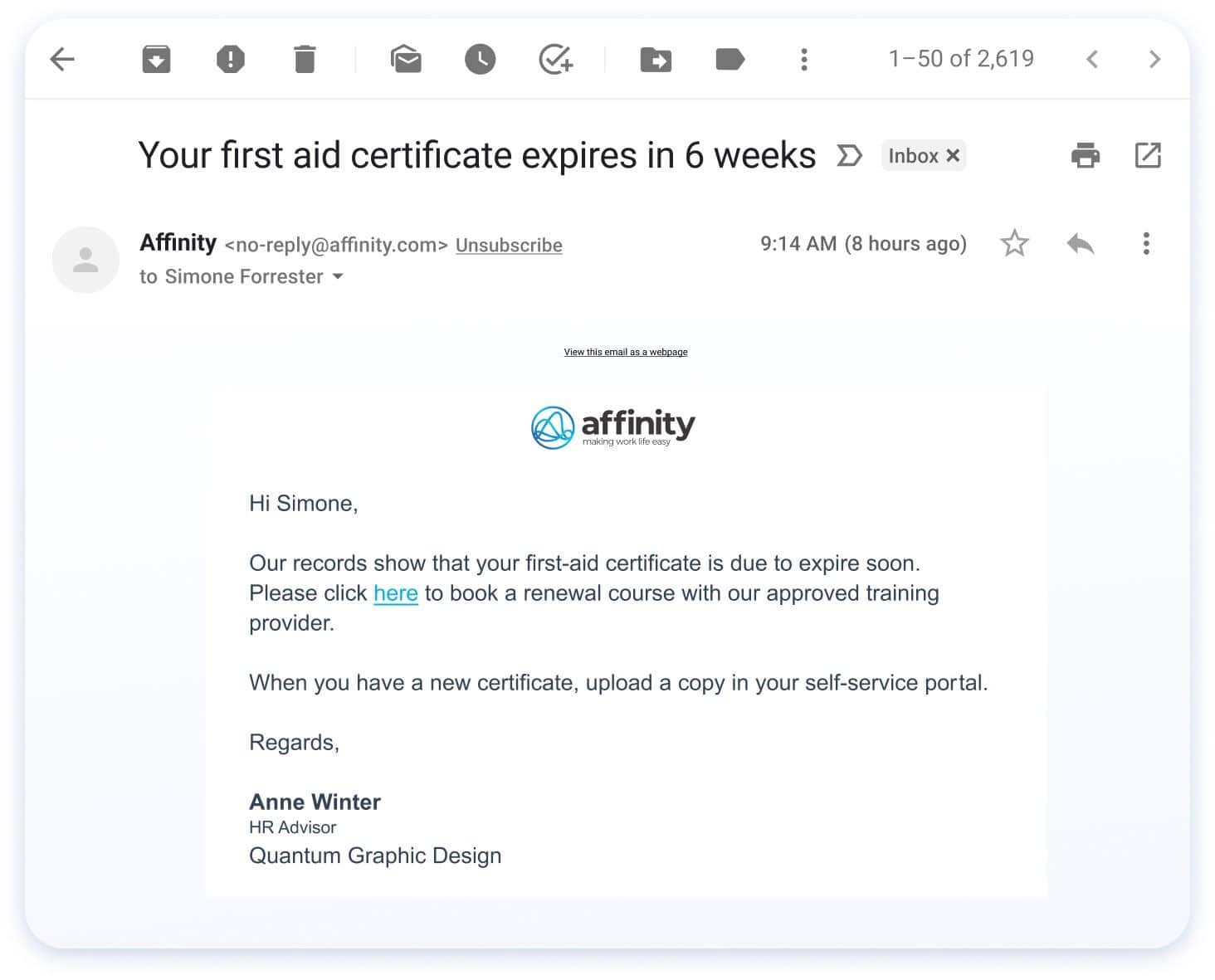Mark the email as unread
The width and height of the screenshot is (1215, 980).
(x=406, y=59)
